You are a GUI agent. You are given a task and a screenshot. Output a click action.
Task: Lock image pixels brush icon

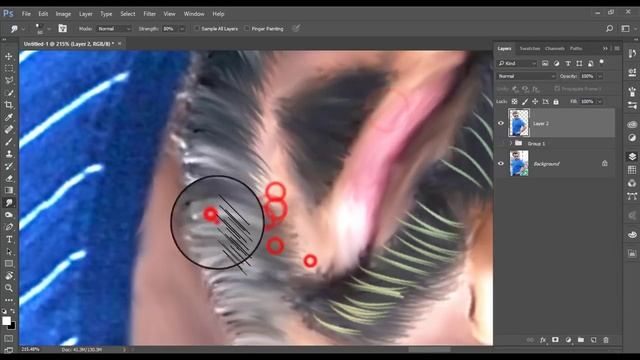tap(525, 102)
